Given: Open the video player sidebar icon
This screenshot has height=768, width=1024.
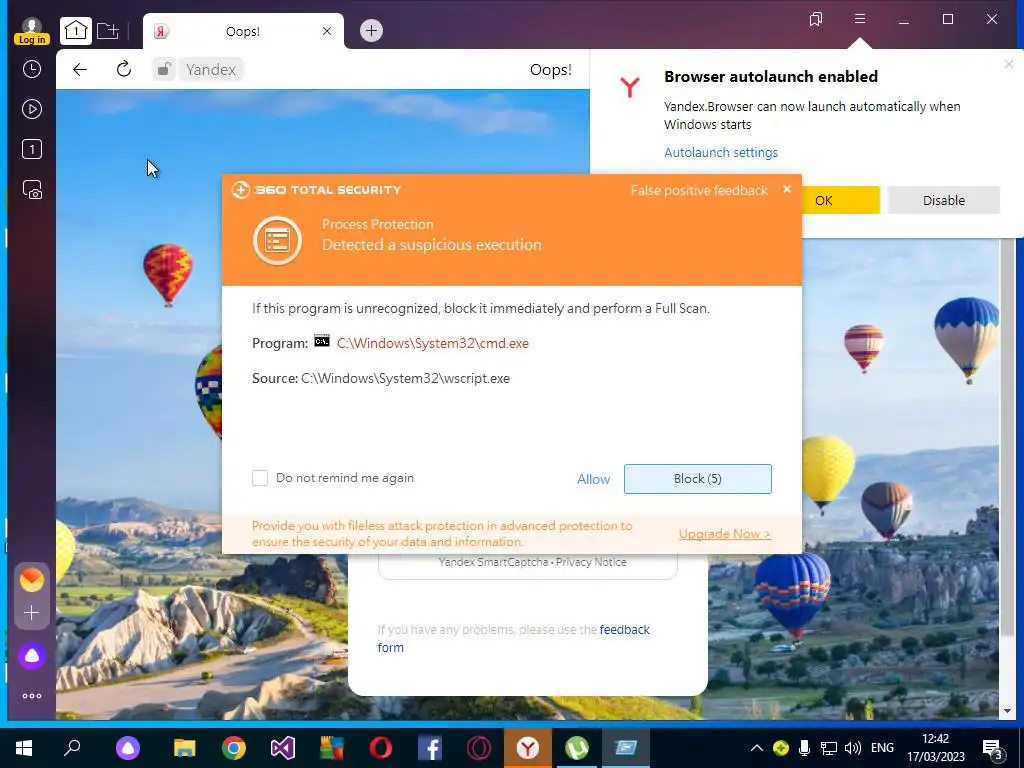Looking at the screenshot, I should pyautogui.click(x=31, y=109).
